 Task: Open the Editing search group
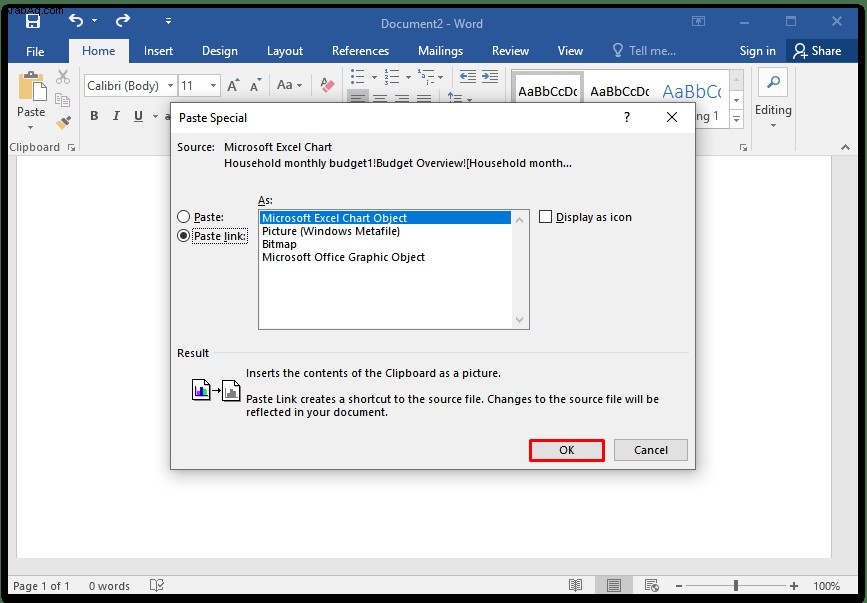coord(773,98)
